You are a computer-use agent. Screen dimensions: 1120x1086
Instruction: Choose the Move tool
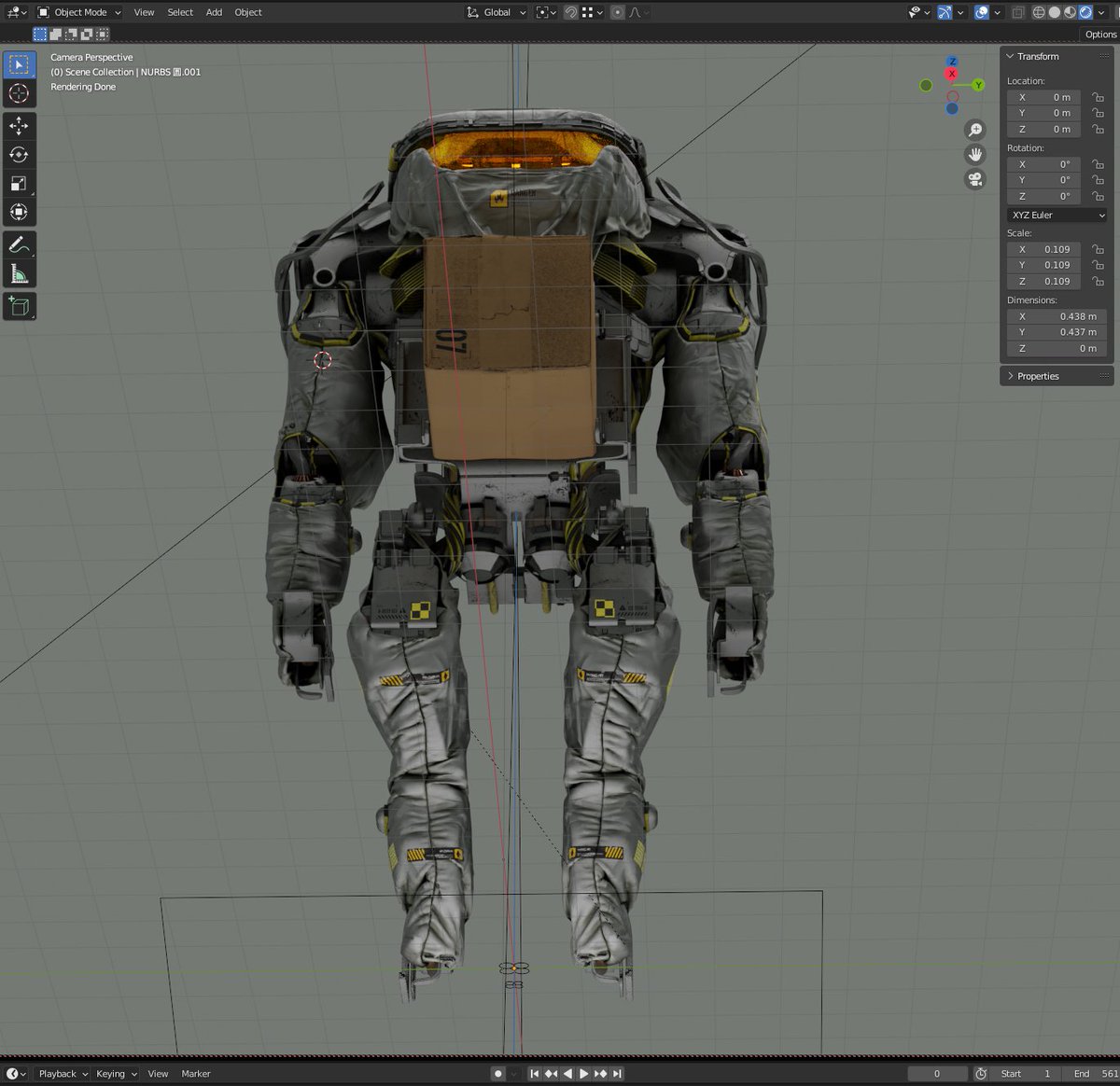click(x=19, y=126)
